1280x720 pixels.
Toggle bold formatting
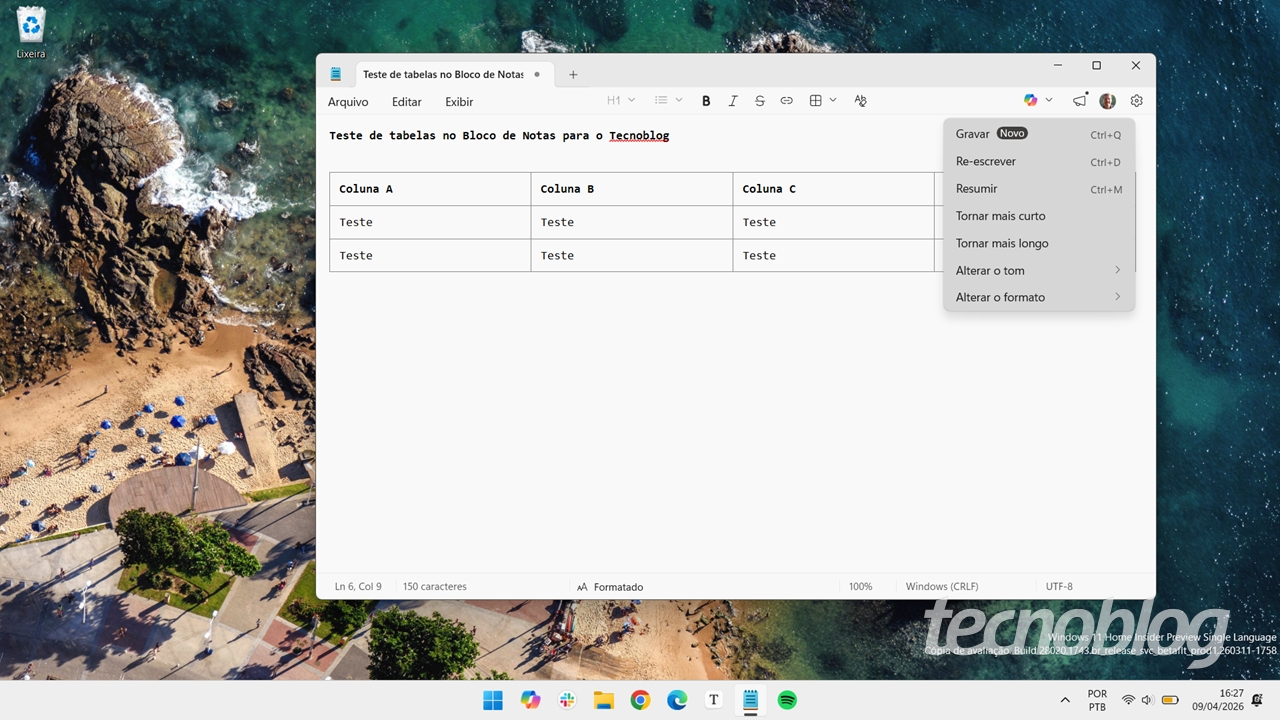coord(706,100)
